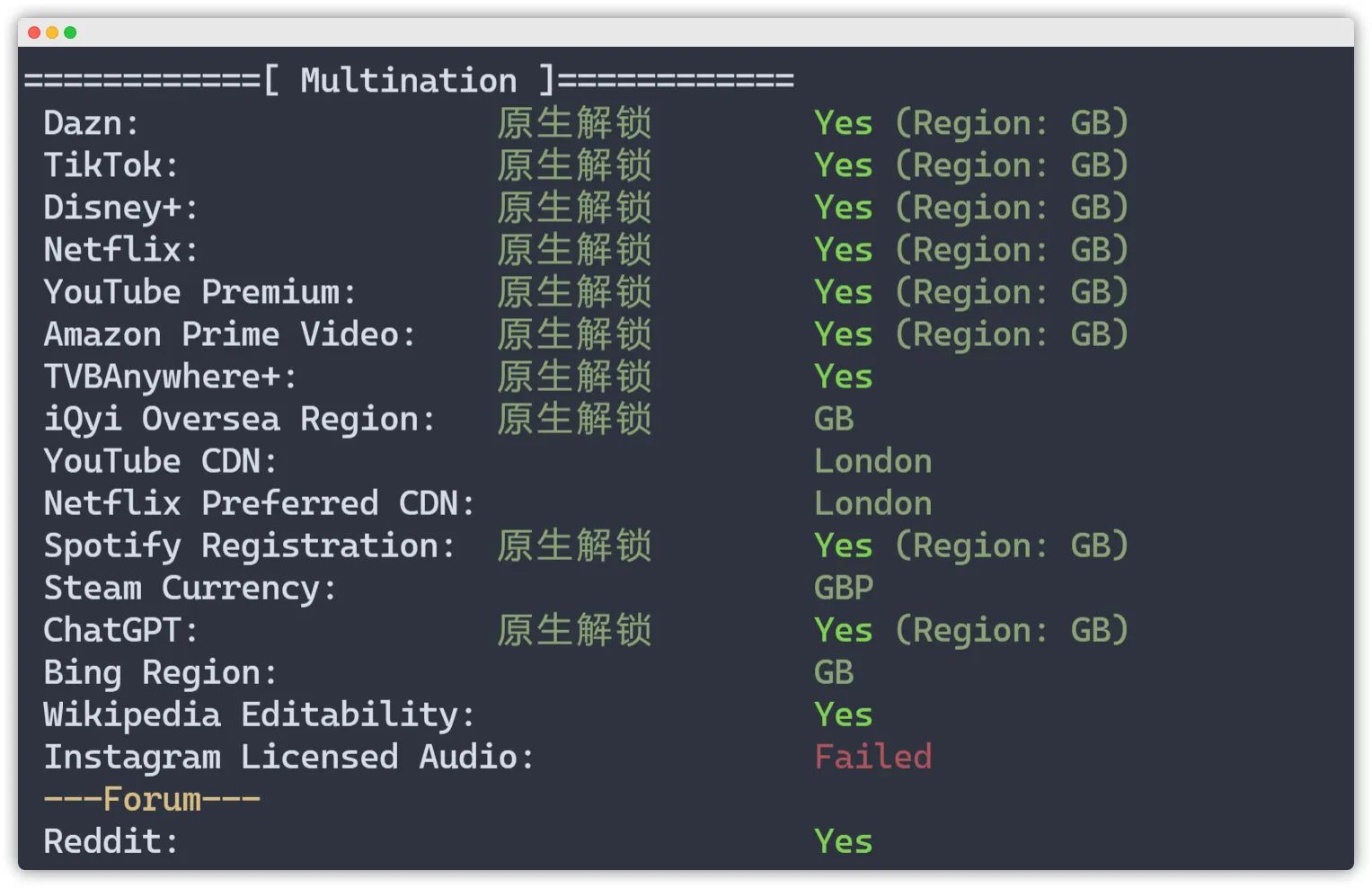Click the "Yes" value in Reddit row
Screen dimensions: 1372x888
pos(844,841)
